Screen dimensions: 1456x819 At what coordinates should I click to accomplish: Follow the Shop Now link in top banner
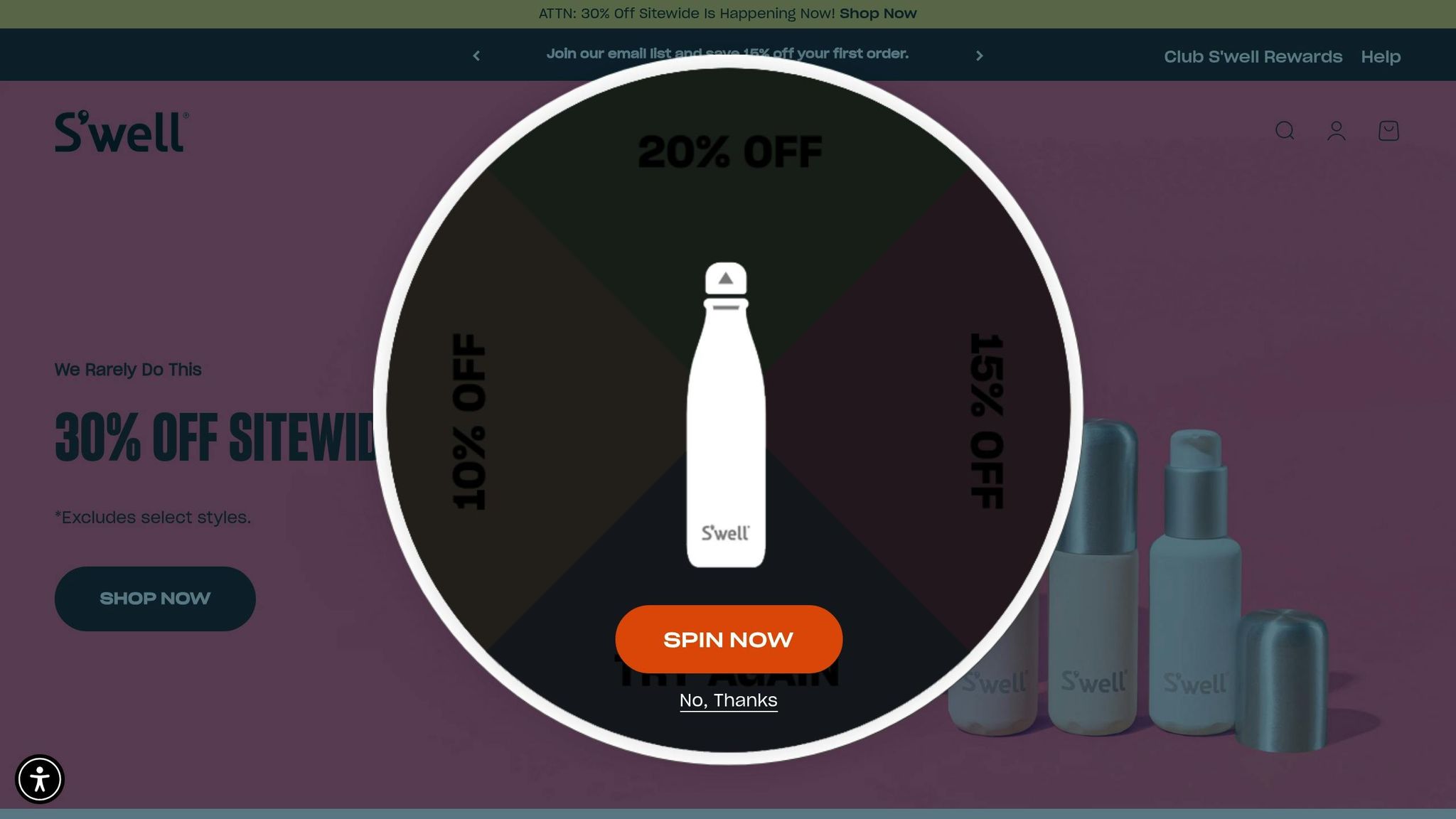(878, 14)
